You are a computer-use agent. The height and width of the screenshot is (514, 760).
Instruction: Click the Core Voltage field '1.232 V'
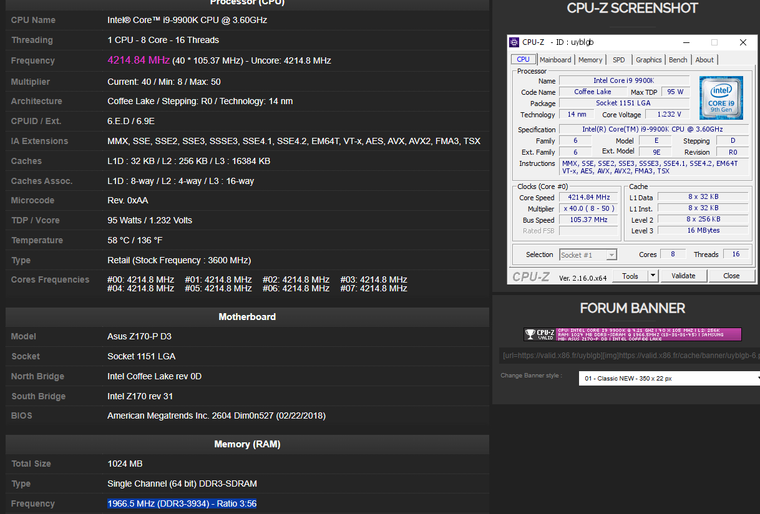coord(669,114)
